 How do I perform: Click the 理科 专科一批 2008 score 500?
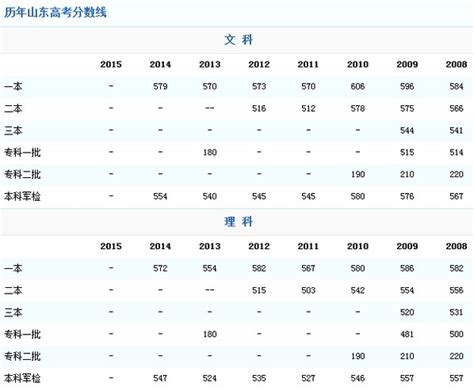(x=456, y=334)
